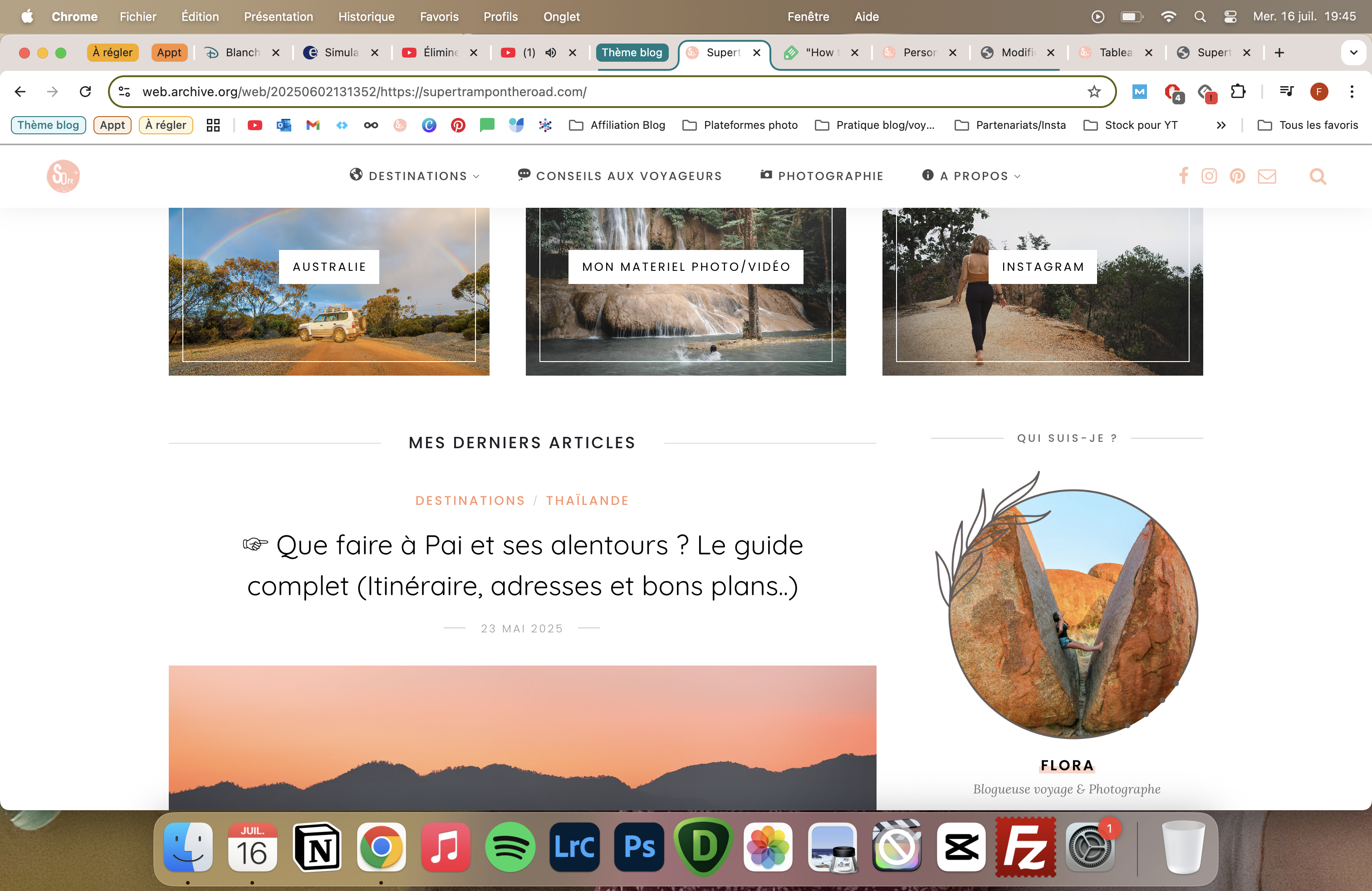Open the Pinterest bookmark icon
This screenshot has height=891, width=1372.
(x=458, y=125)
